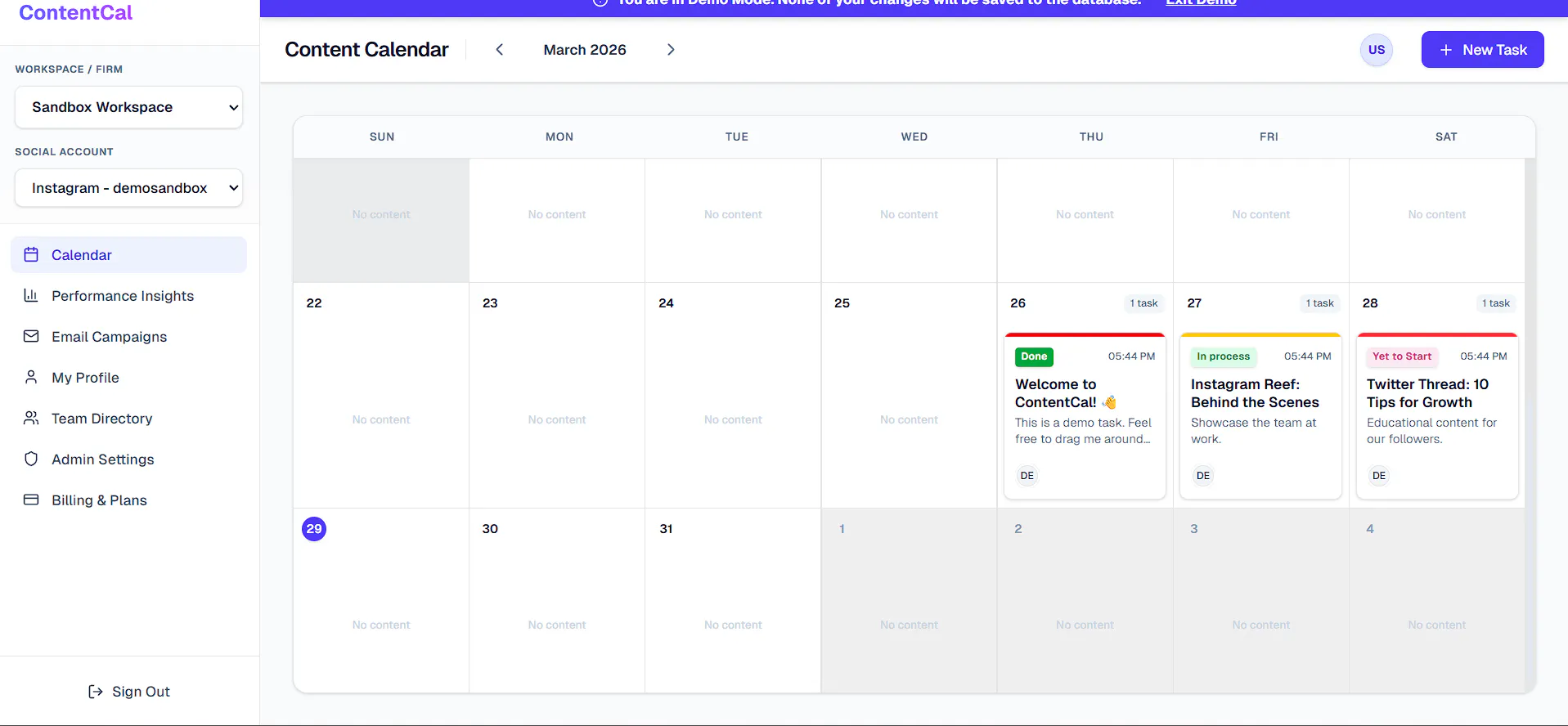Click the Billing & Plans card icon
This screenshot has height=726, width=1568.
click(x=31, y=500)
